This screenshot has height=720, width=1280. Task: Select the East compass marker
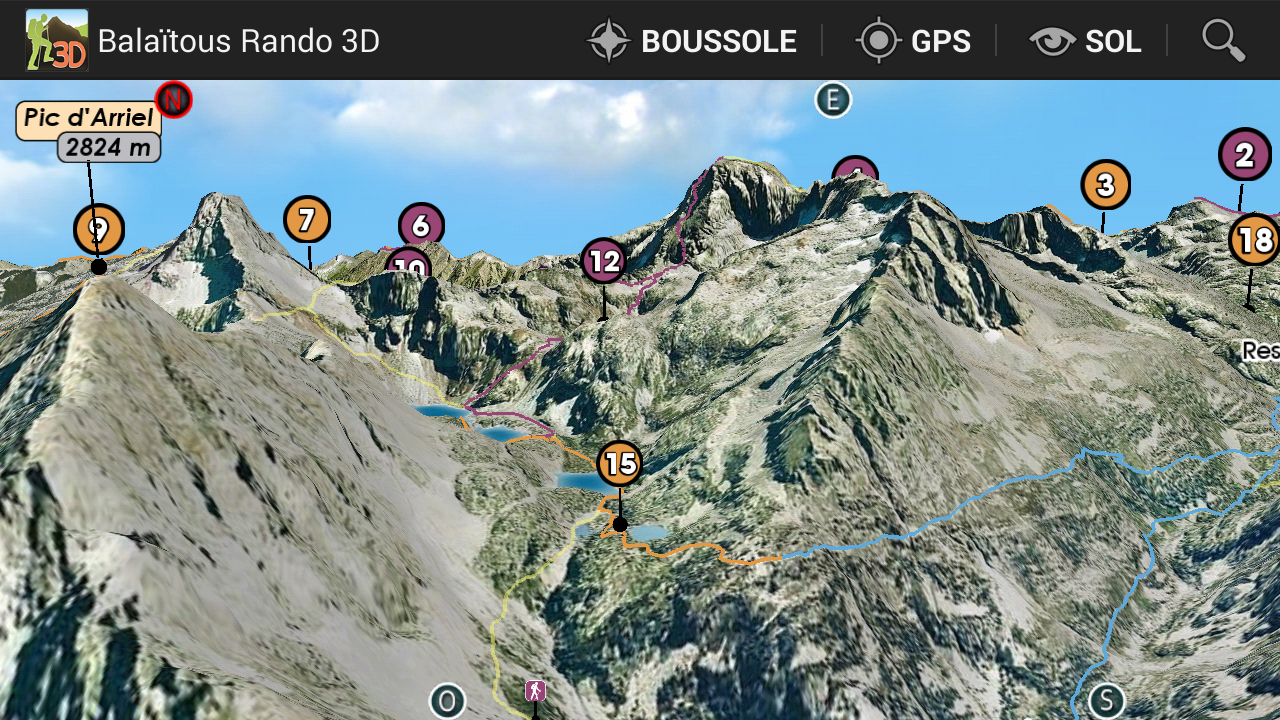832,100
